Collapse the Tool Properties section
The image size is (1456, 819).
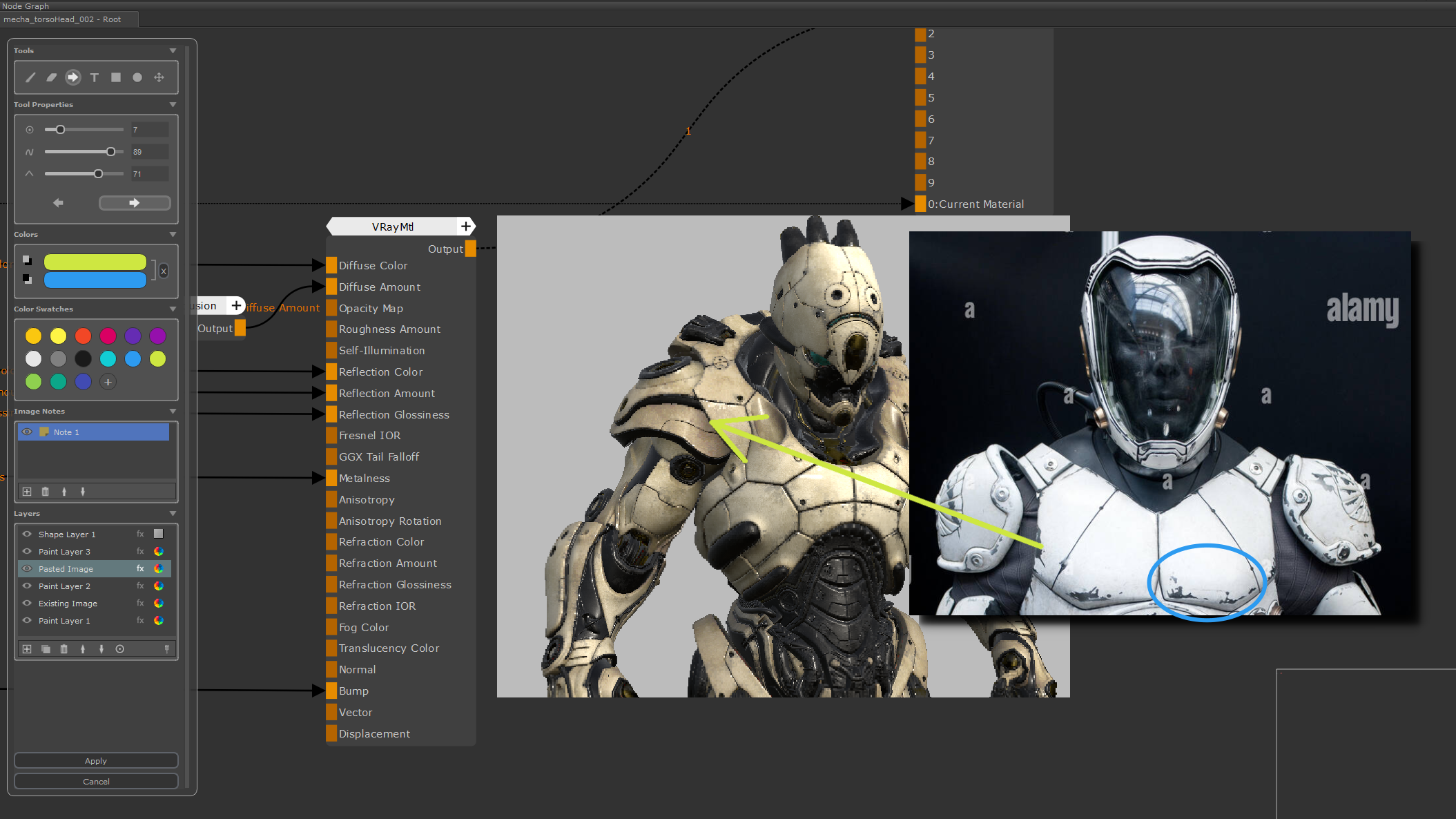click(x=173, y=104)
